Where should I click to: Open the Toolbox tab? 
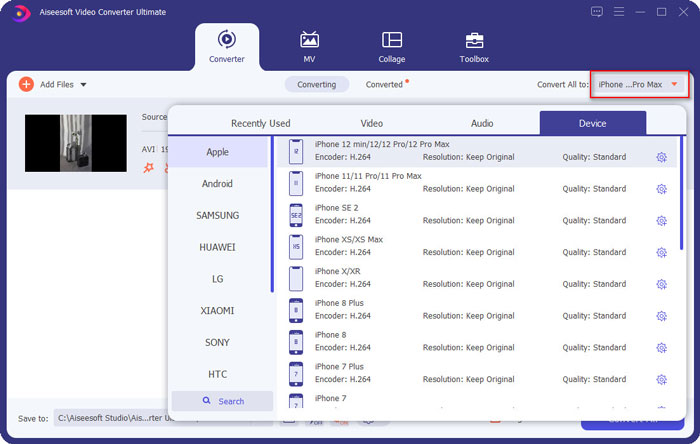(474, 47)
